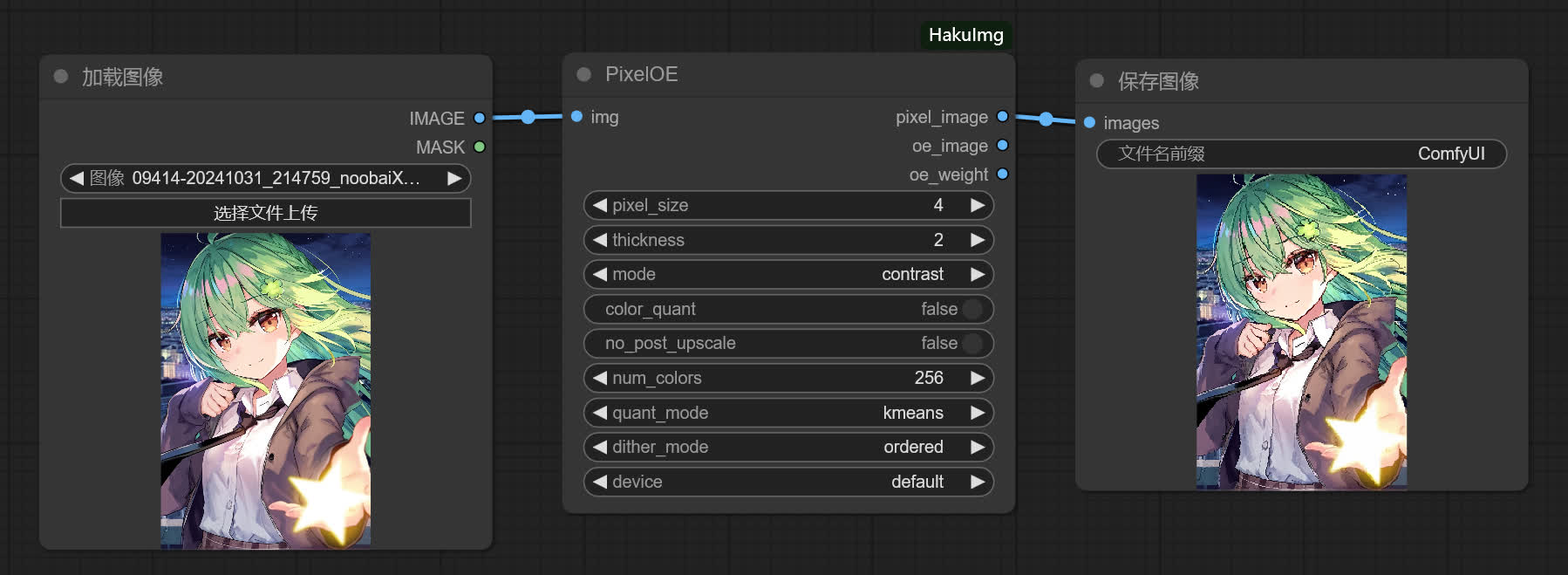The height and width of the screenshot is (575, 1568).
Task: Open the mode contrast dropdown
Action: tap(788, 274)
